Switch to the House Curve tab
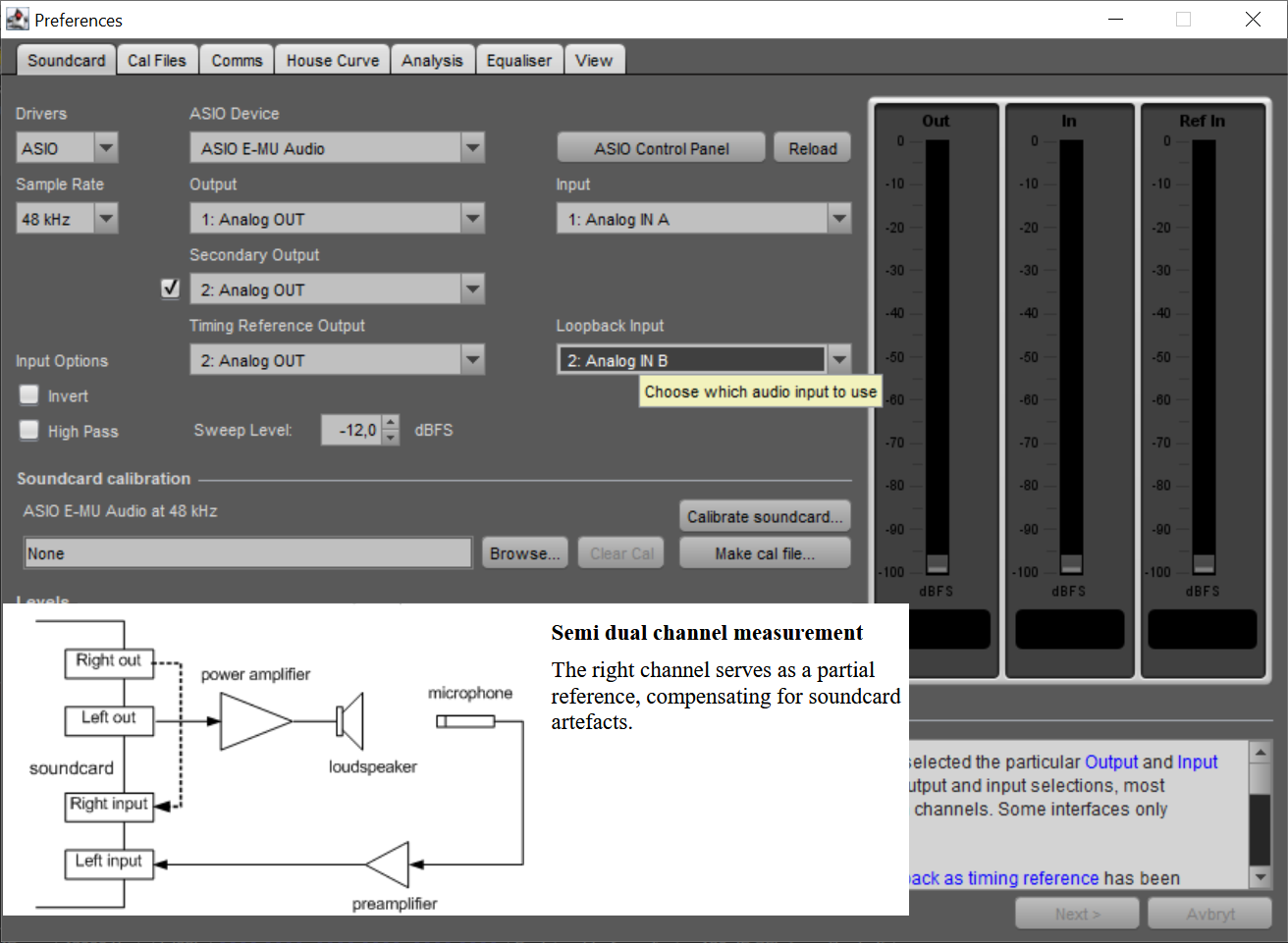 (332, 60)
